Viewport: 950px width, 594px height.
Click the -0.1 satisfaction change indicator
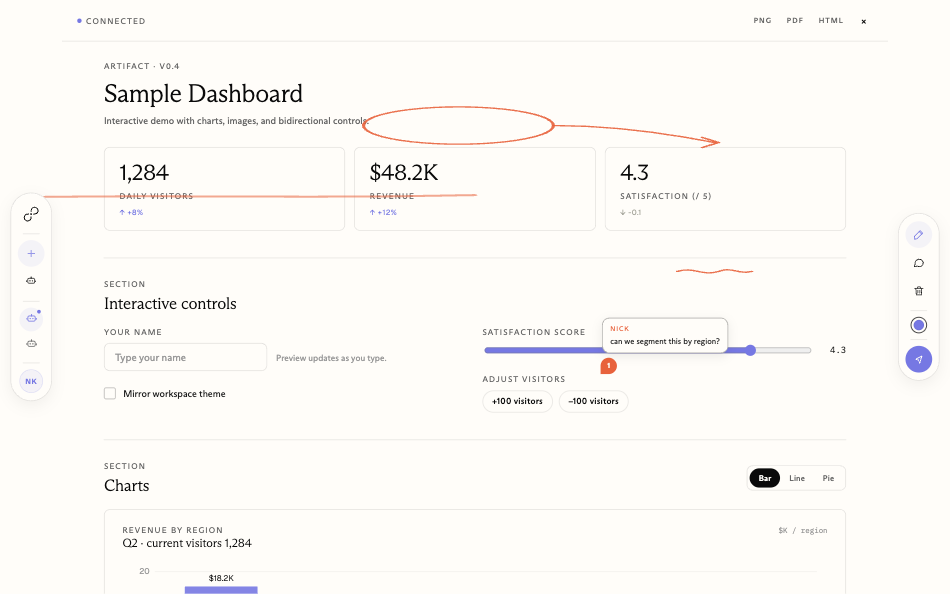point(631,212)
